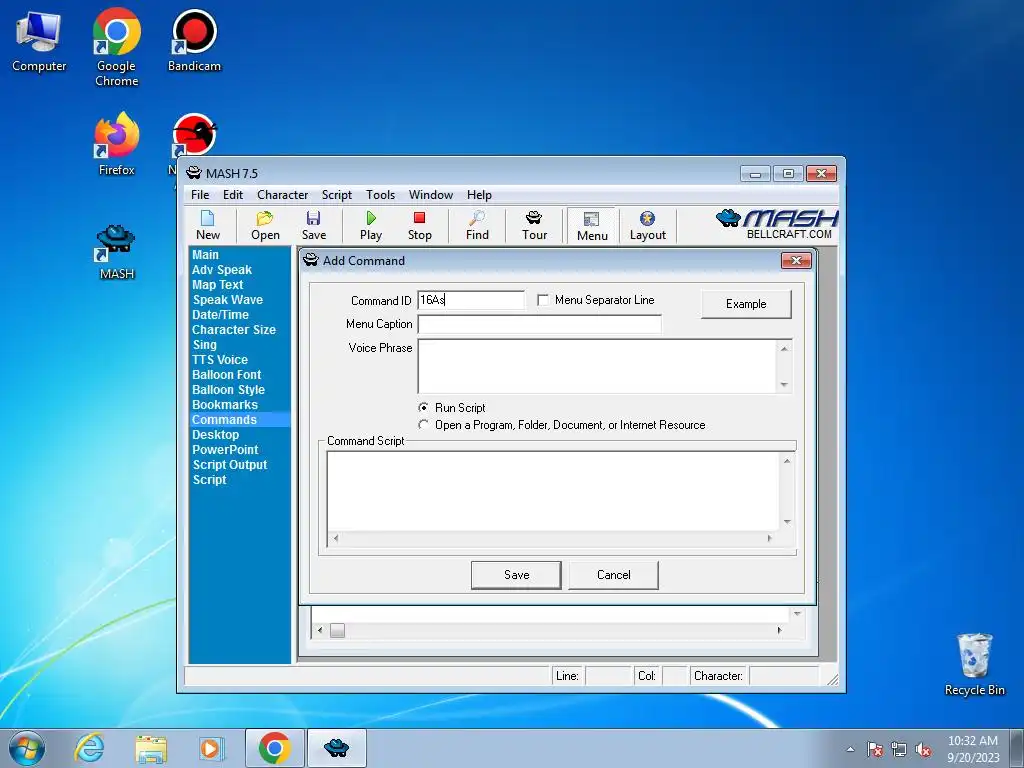This screenshot has width=1024, height=768.
Task: Click the network tray icon
Action: [x=899, y=750]
